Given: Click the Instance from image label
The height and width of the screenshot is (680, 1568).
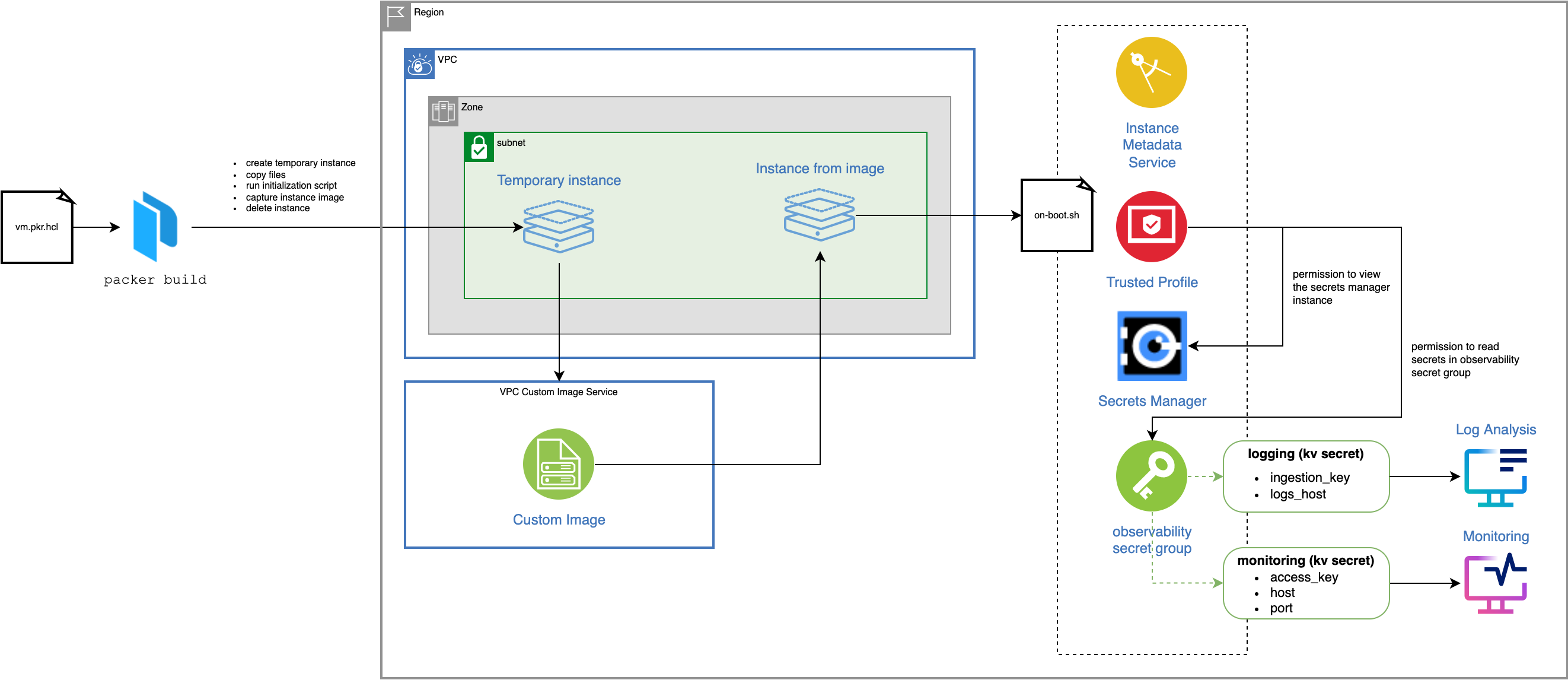Looking at the screenshot, I should tap(820, 169).
